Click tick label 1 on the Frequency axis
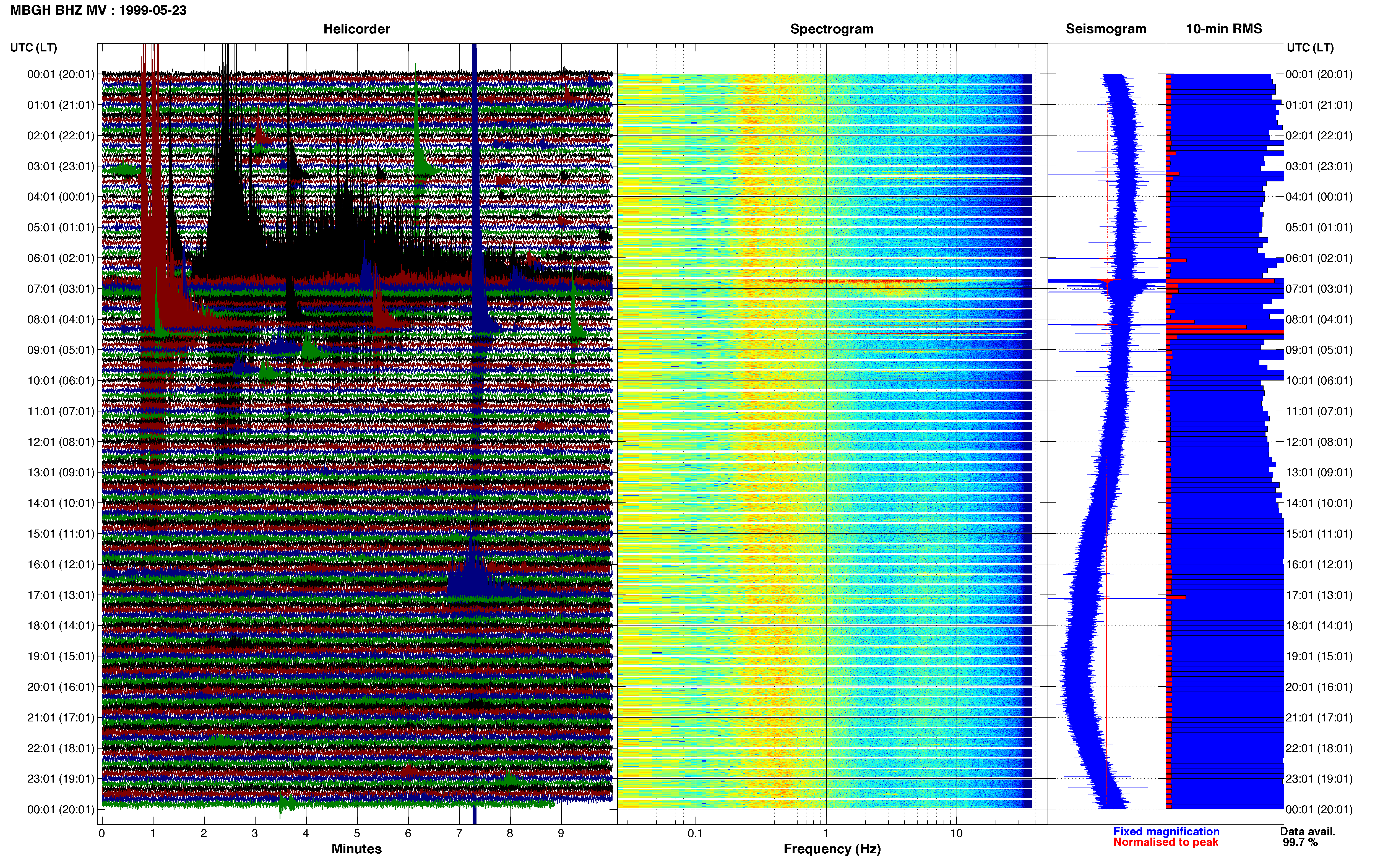 tap(826, 833)
